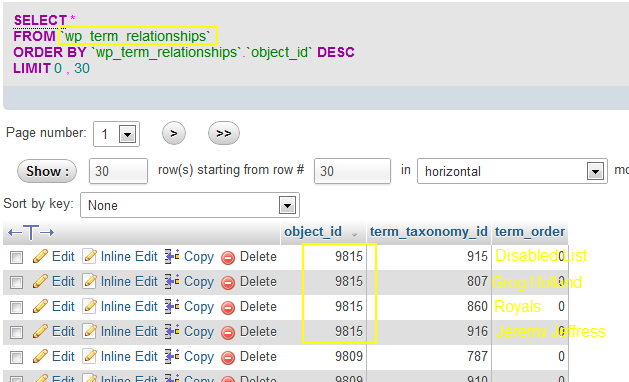
Task: Click the red Delete icon in the 807 row
Action: 228,282
